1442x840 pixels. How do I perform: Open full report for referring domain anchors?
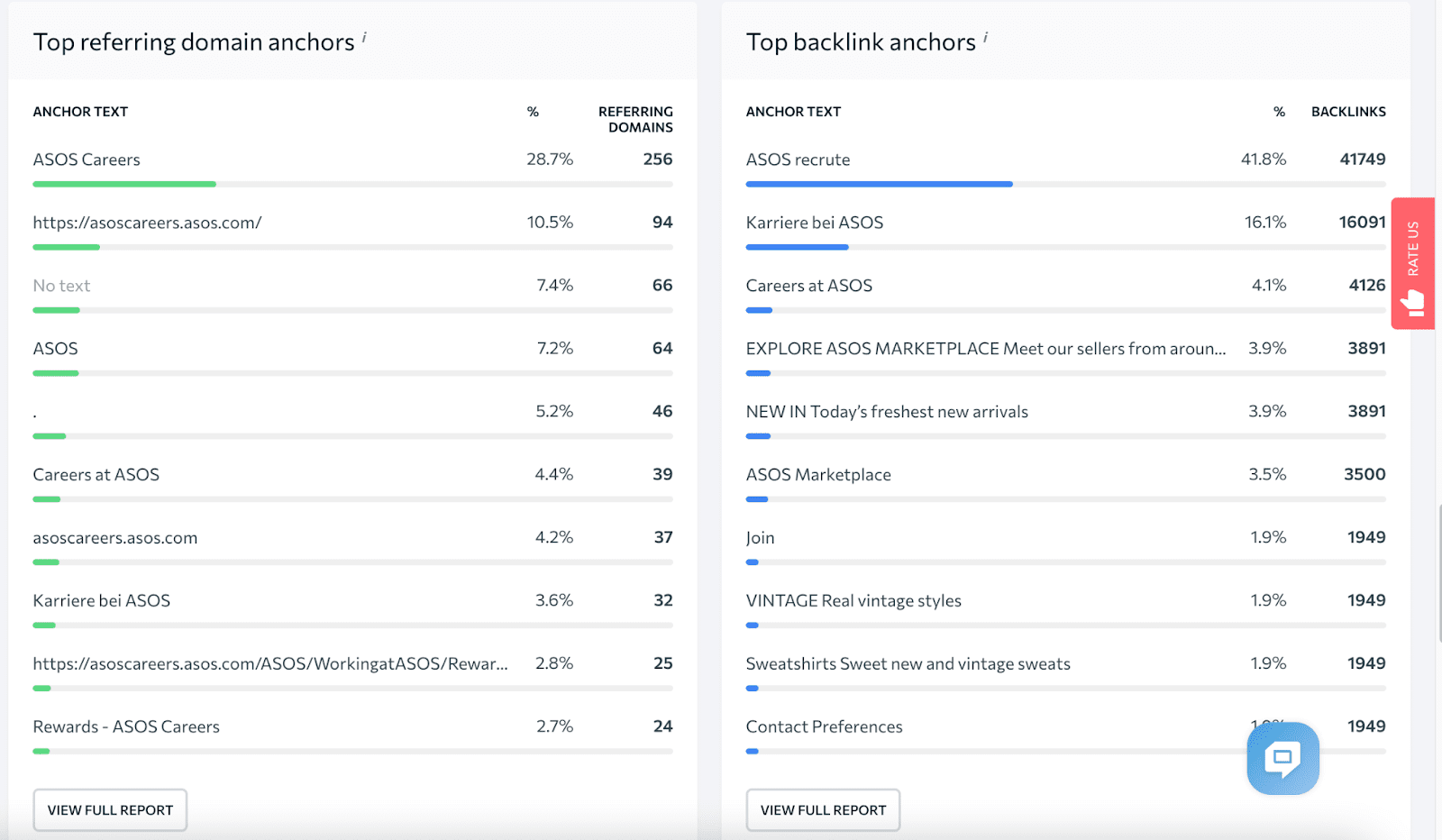[x=110, y=809]
